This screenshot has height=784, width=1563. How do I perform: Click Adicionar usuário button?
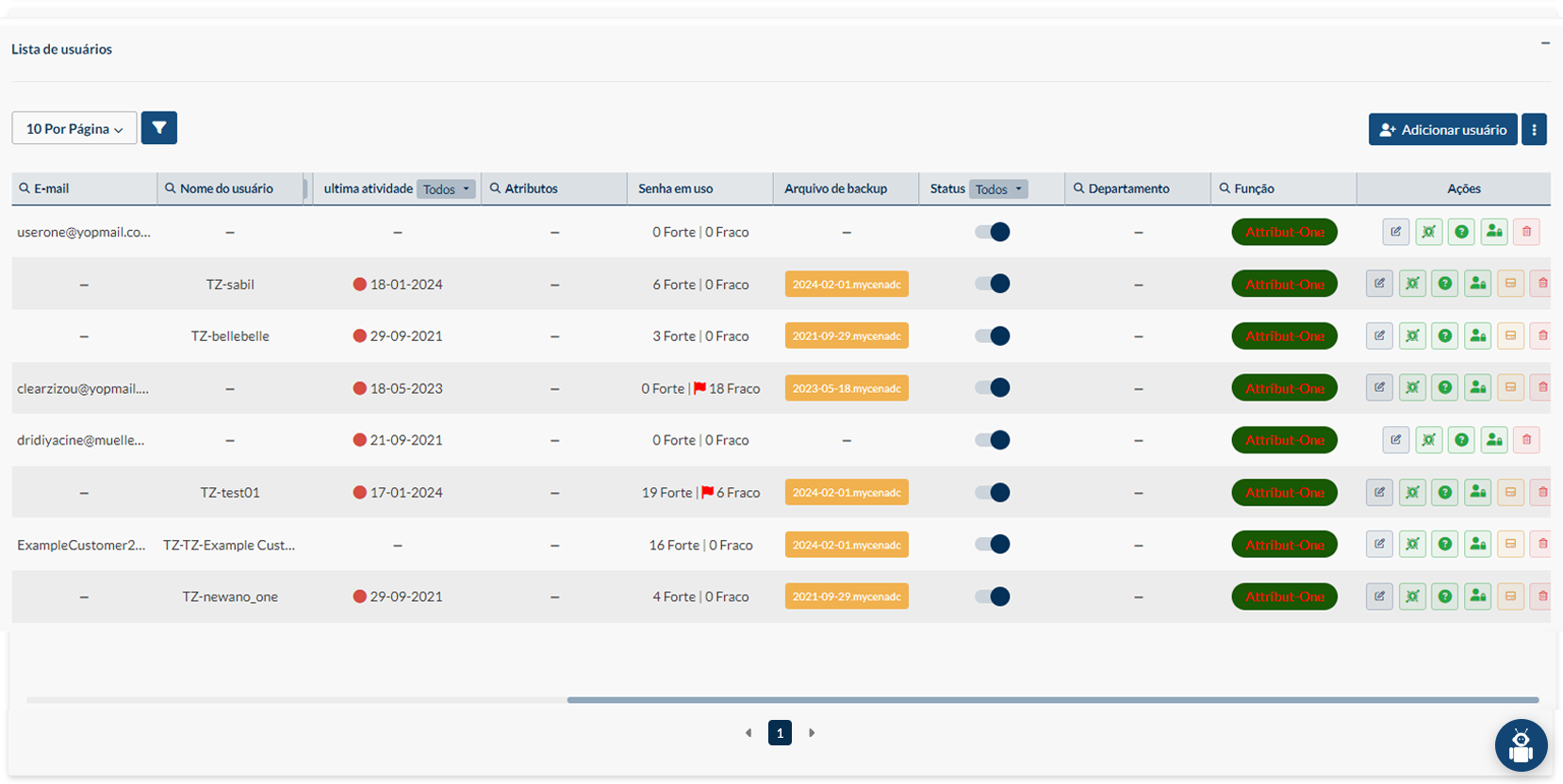(x=1443, y=129)
